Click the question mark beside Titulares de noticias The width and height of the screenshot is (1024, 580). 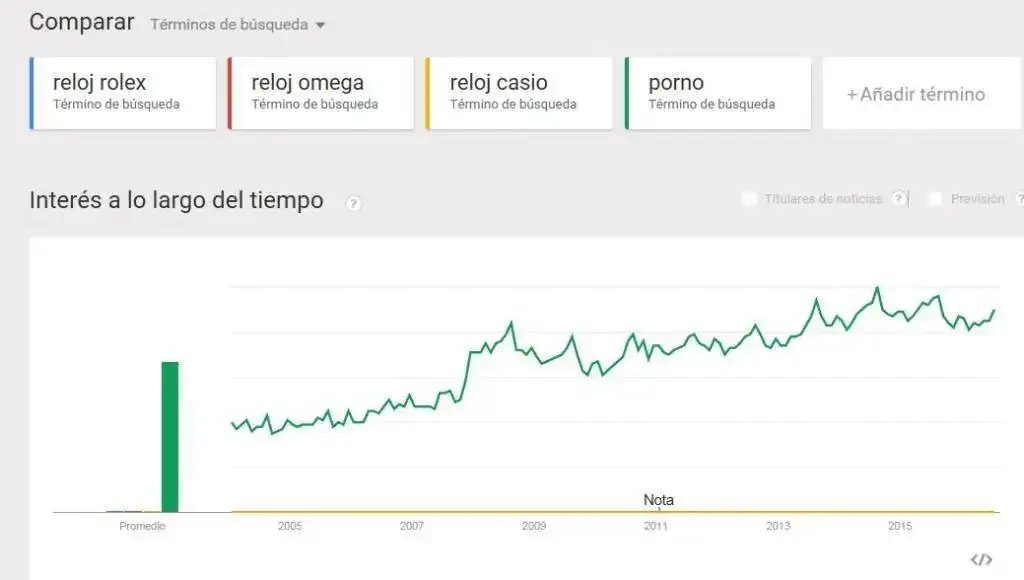[899, 199]
